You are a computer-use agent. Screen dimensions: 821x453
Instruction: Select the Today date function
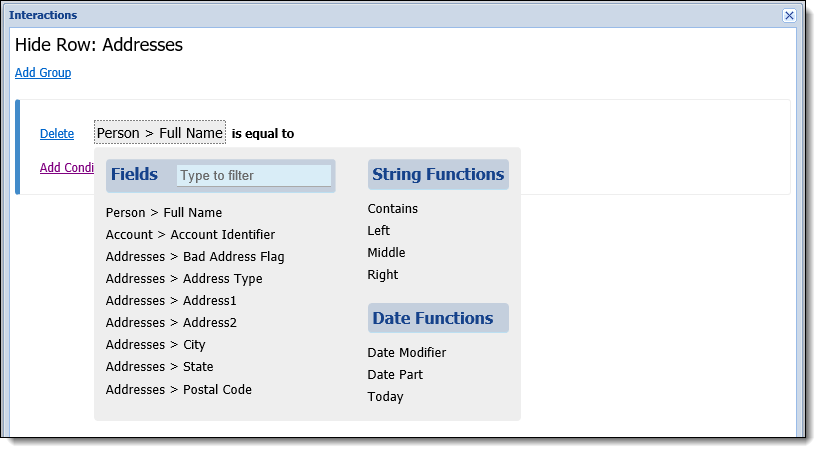385,396
